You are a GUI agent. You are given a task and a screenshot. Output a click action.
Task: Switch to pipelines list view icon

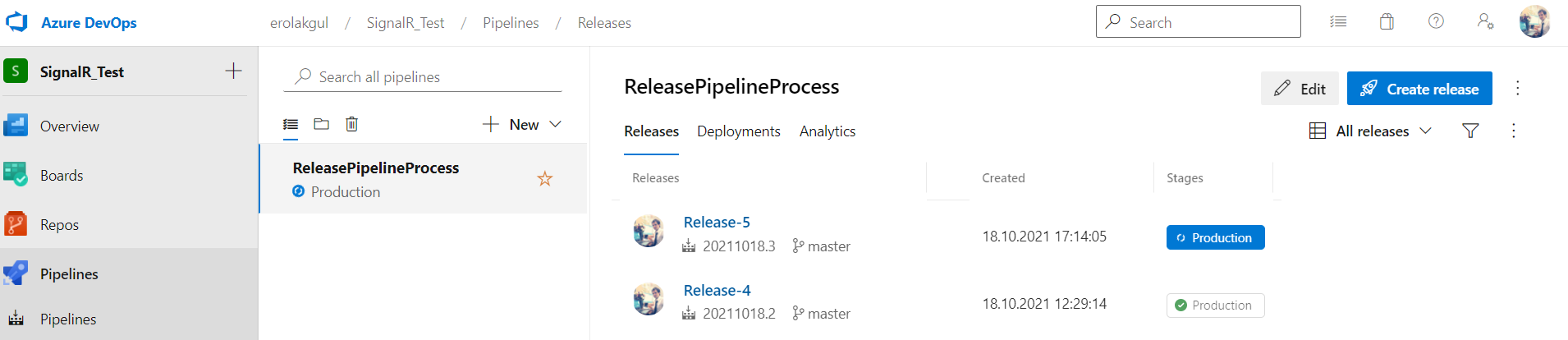(291, 124)
